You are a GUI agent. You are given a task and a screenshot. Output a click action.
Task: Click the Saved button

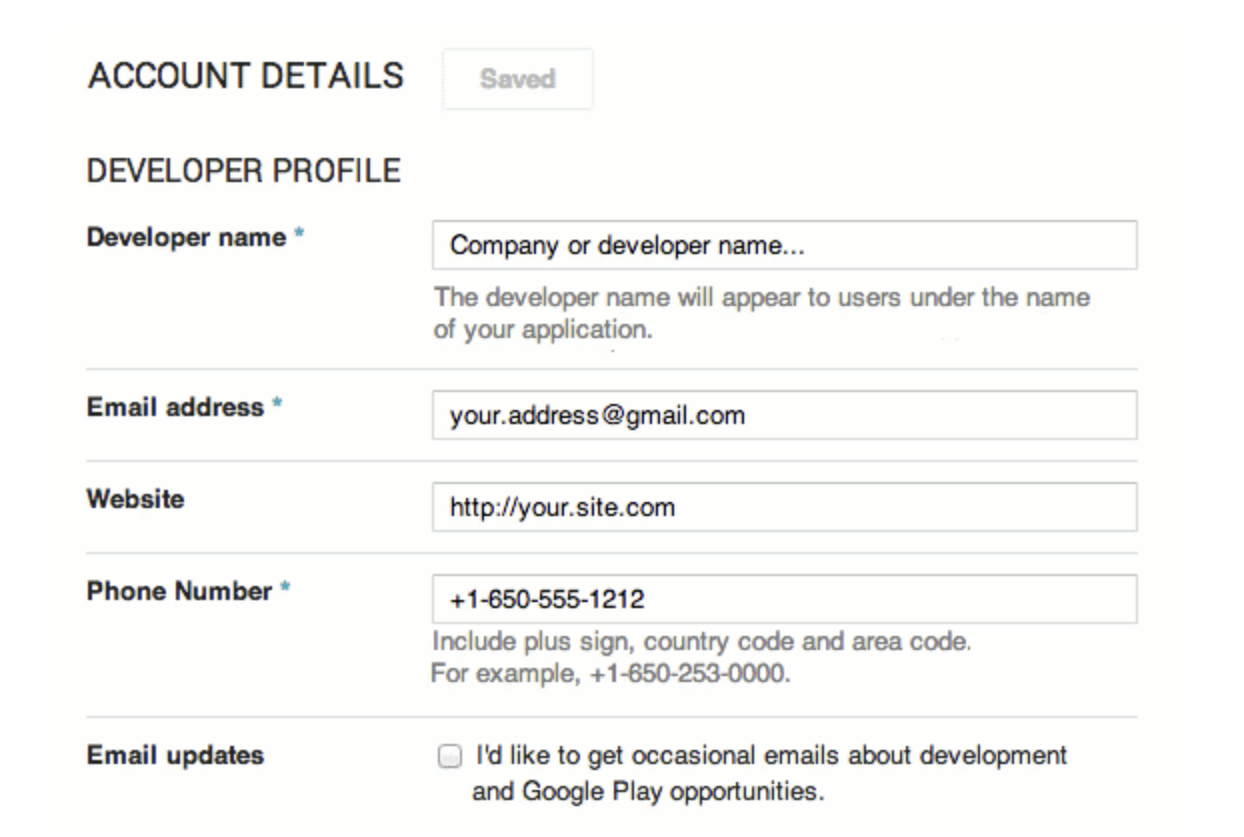click(517, 79)
